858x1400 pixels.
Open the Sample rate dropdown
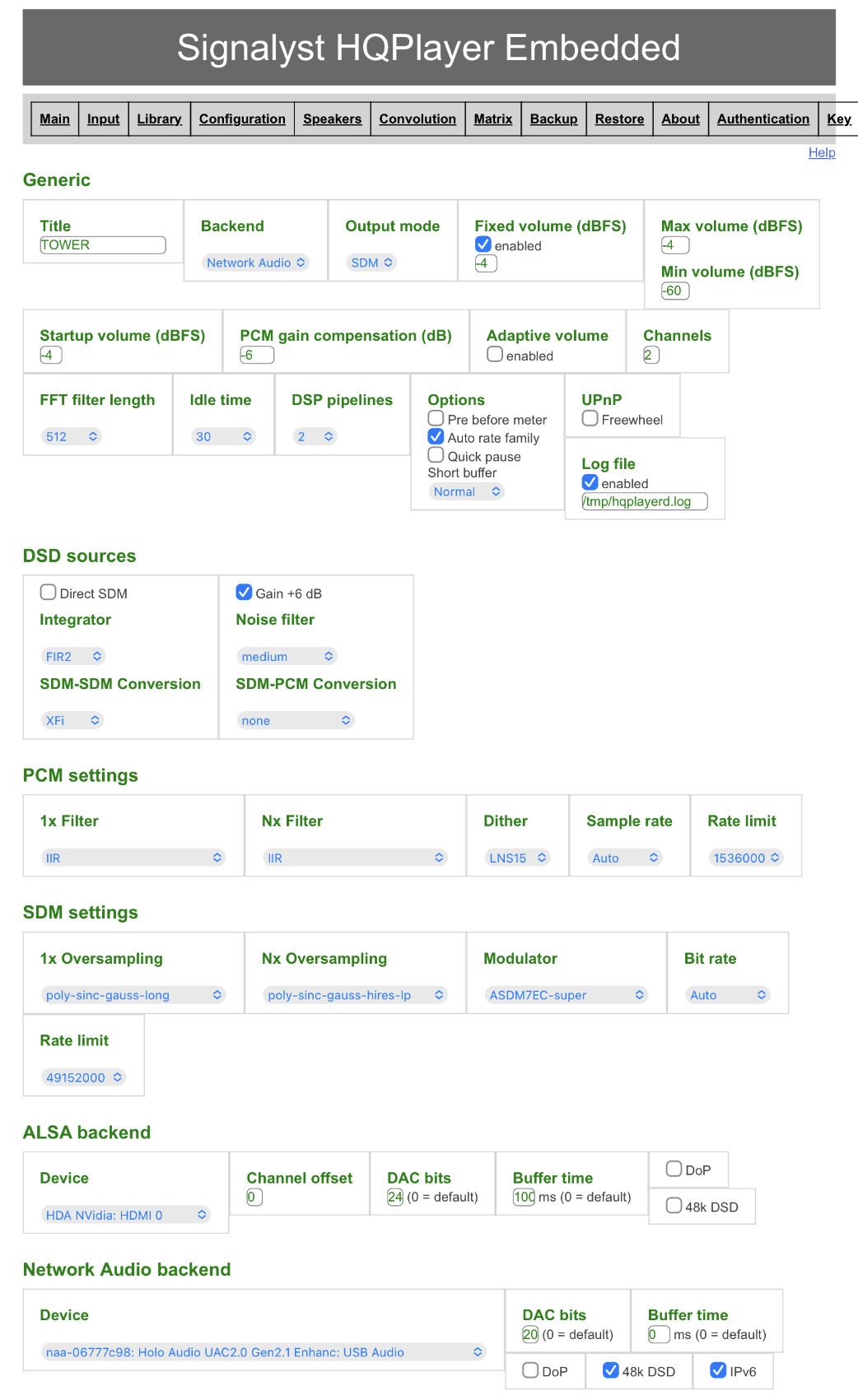[625, 858]
